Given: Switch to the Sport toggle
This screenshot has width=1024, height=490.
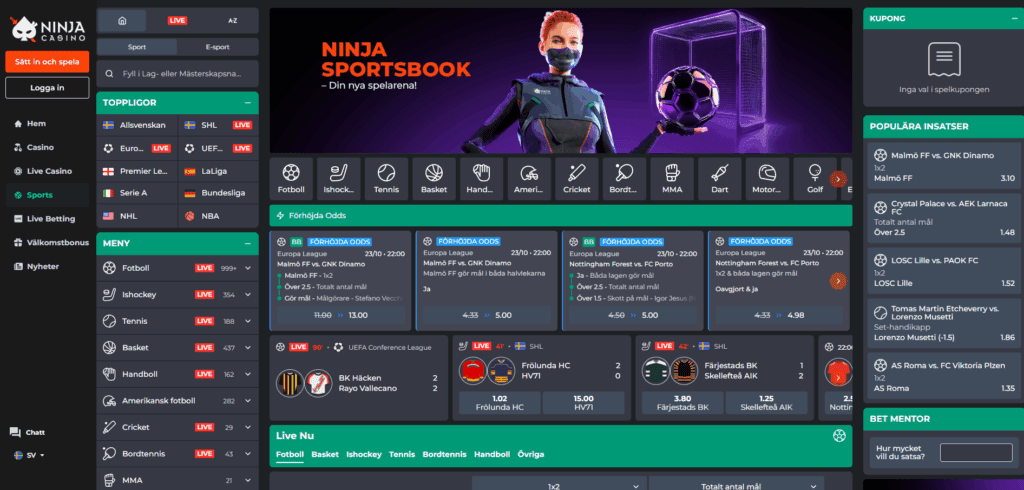Looking at the screenshot, I should [137, 47].
